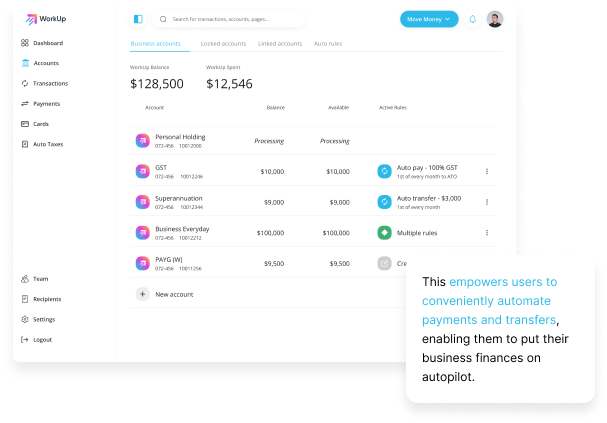
Task: Open the user profile avatar
Action: click(495, 19)
